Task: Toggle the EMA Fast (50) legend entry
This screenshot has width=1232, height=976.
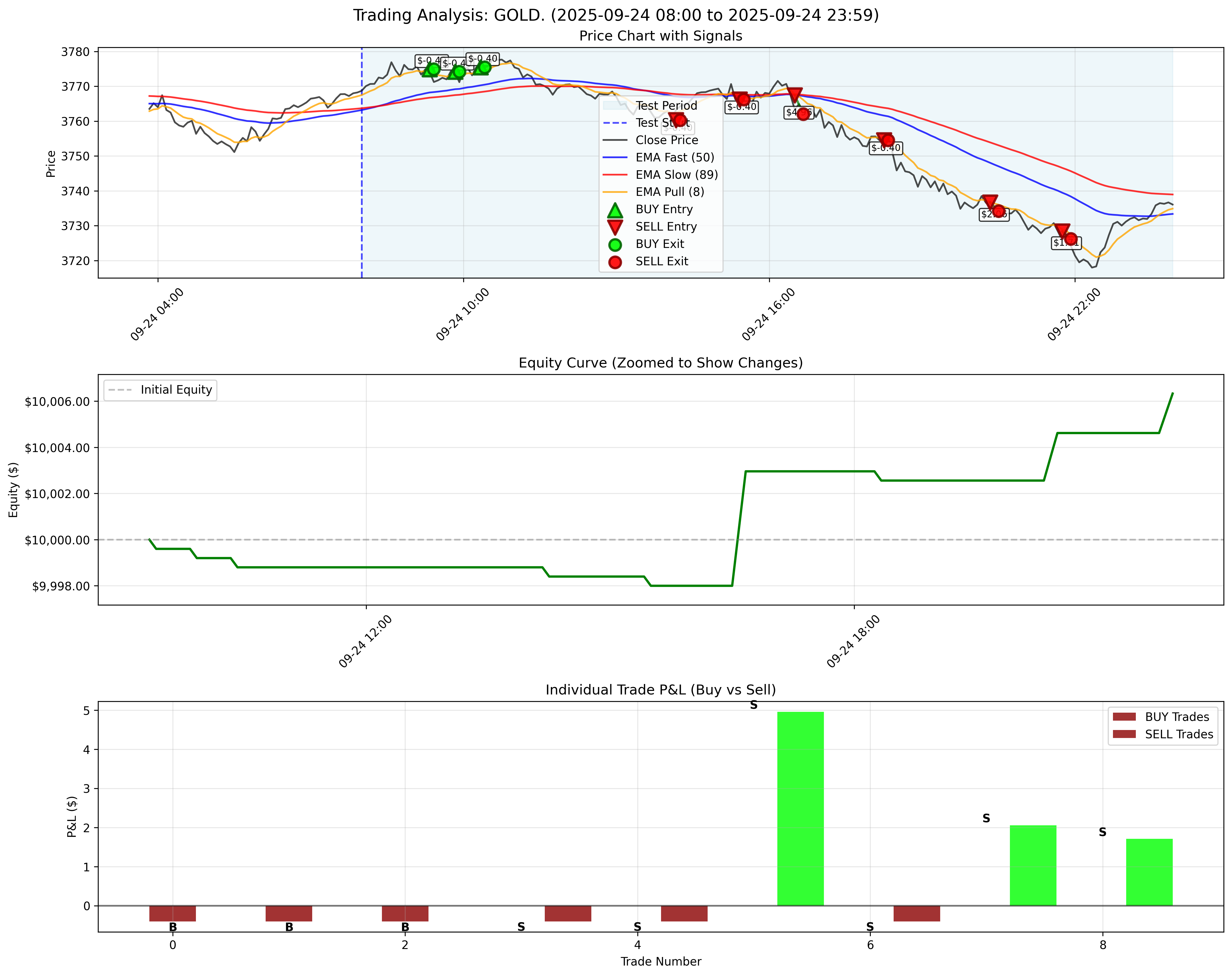Action: [x=674, y=158]
